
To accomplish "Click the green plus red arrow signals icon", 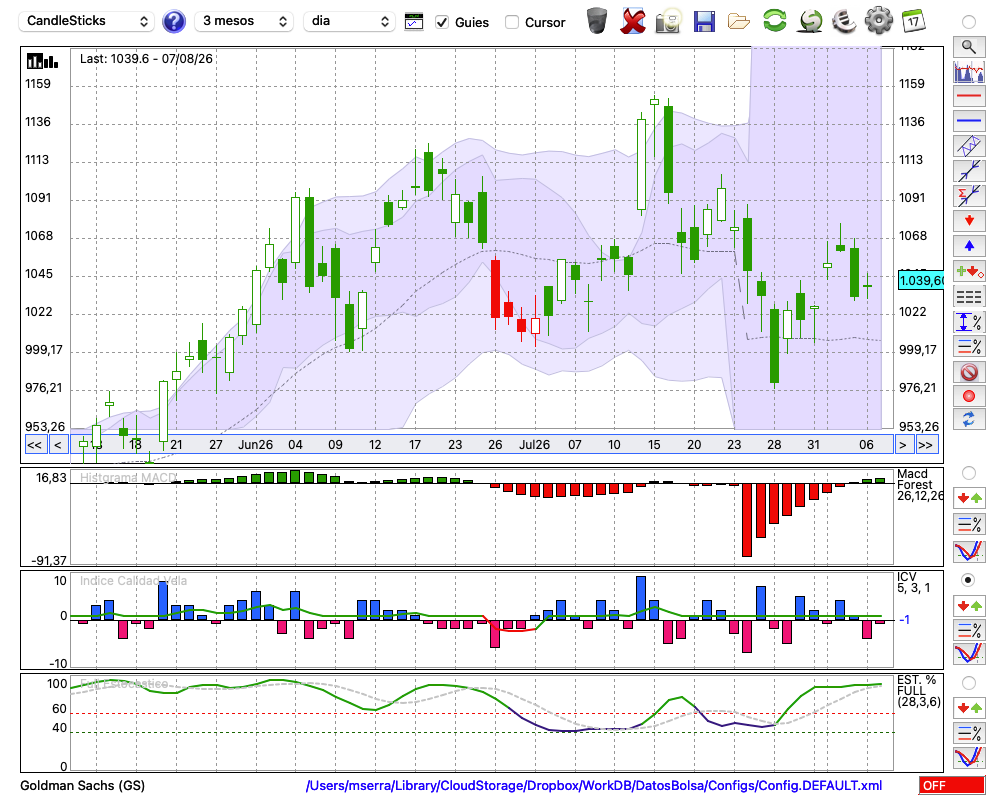I will (969, 271).
